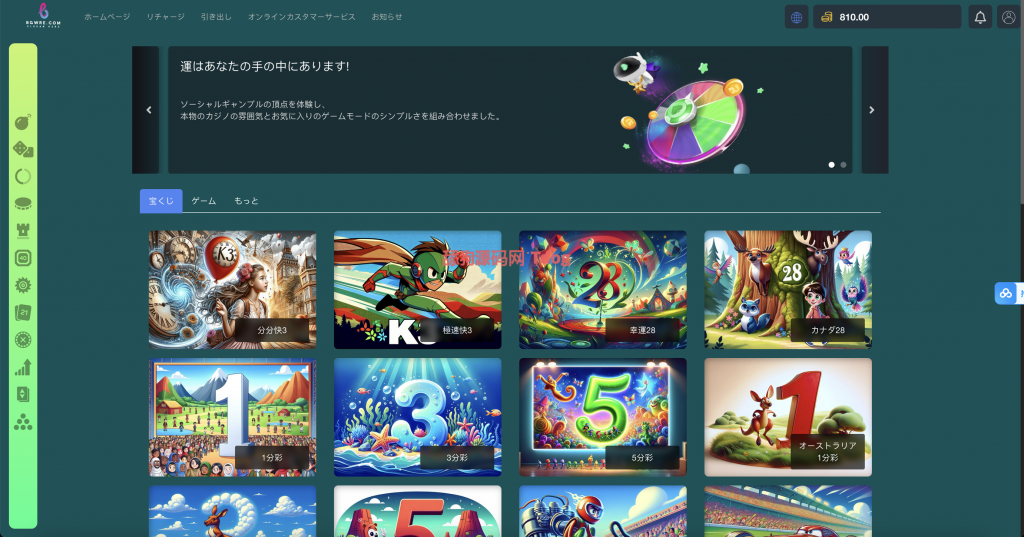The width and height of the screenshot is (1024, 537).
Task: Select the 宝くじ tab
Action: (x=161, y=201)
